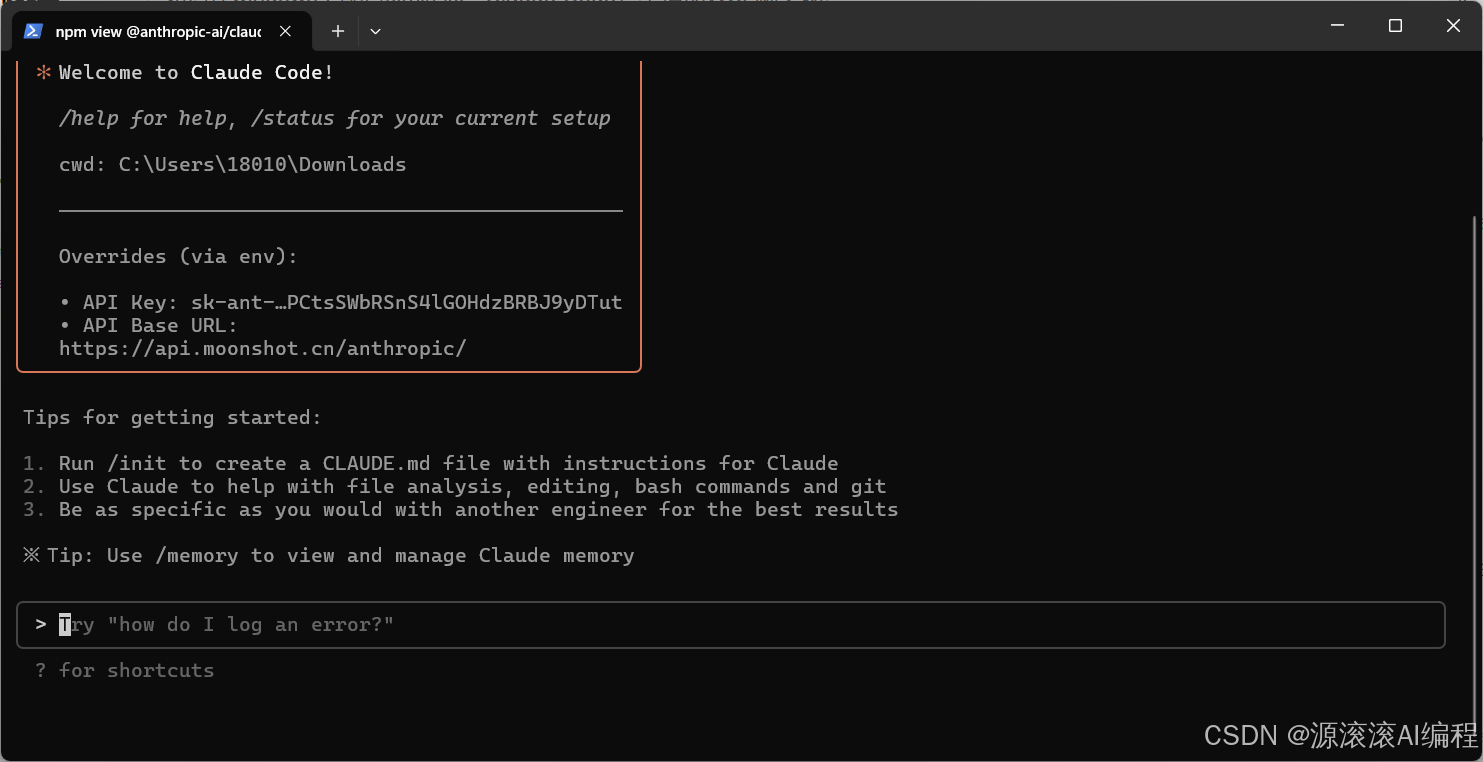Select the bullet icon beside API Base URL
Image resolution: width=1483 pixels, height=762 pixels.
pyautogui.click(x=65, y=325)
